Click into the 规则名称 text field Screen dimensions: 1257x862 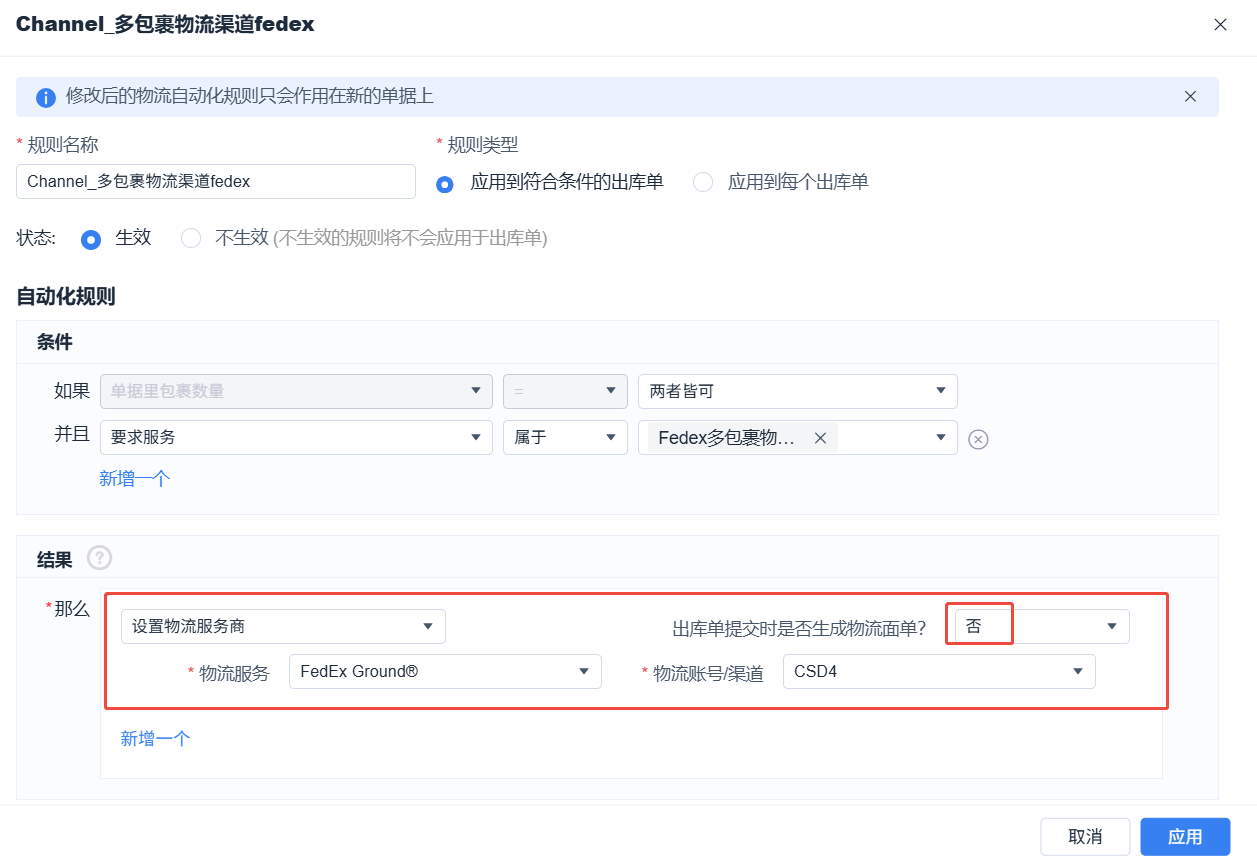tap(215, 182)
